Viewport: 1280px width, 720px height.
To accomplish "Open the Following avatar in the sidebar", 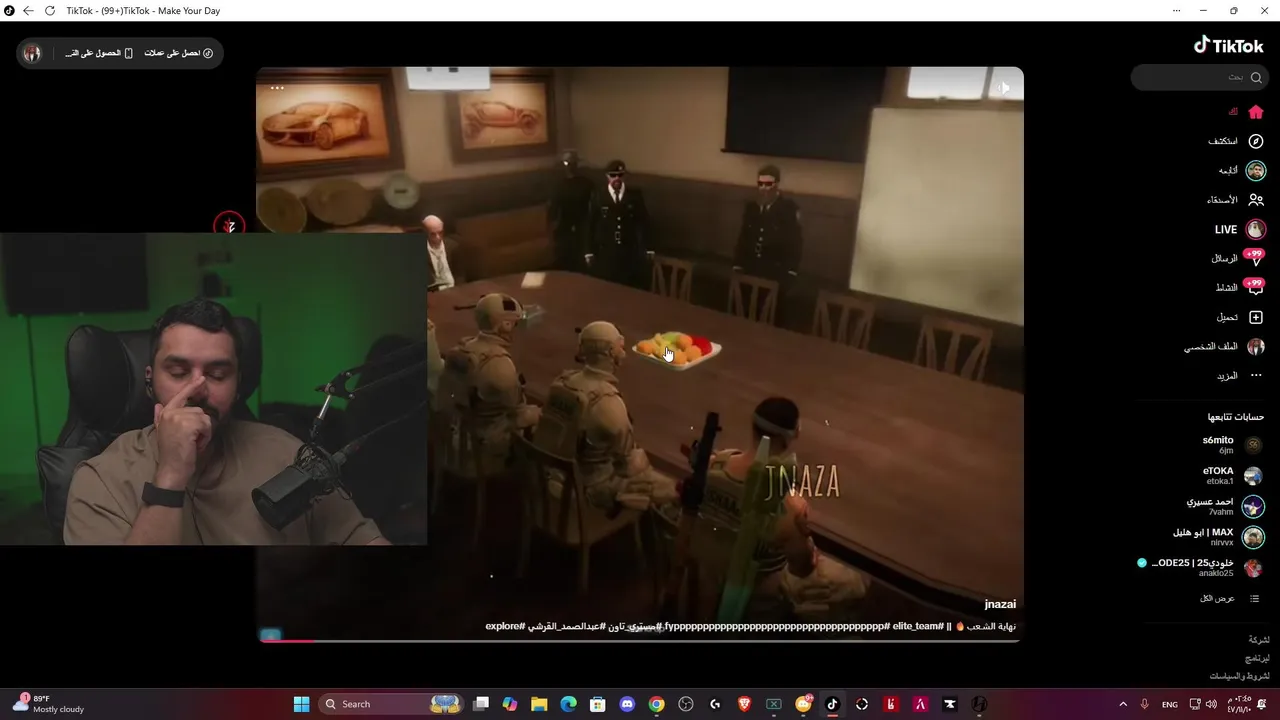I will [1256, 171].
